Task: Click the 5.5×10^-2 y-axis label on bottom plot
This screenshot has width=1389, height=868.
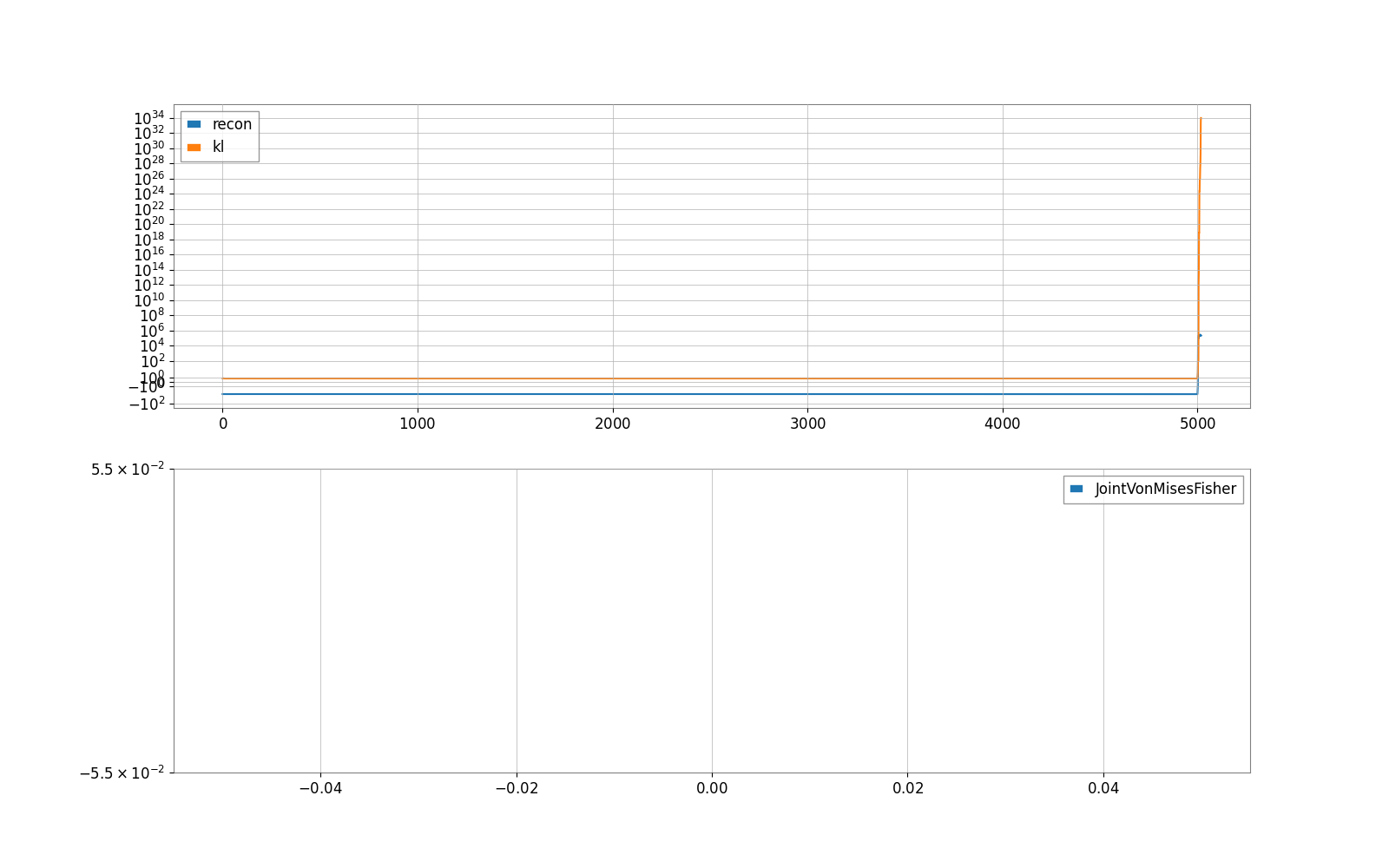Action: click(x=128, y=469)
